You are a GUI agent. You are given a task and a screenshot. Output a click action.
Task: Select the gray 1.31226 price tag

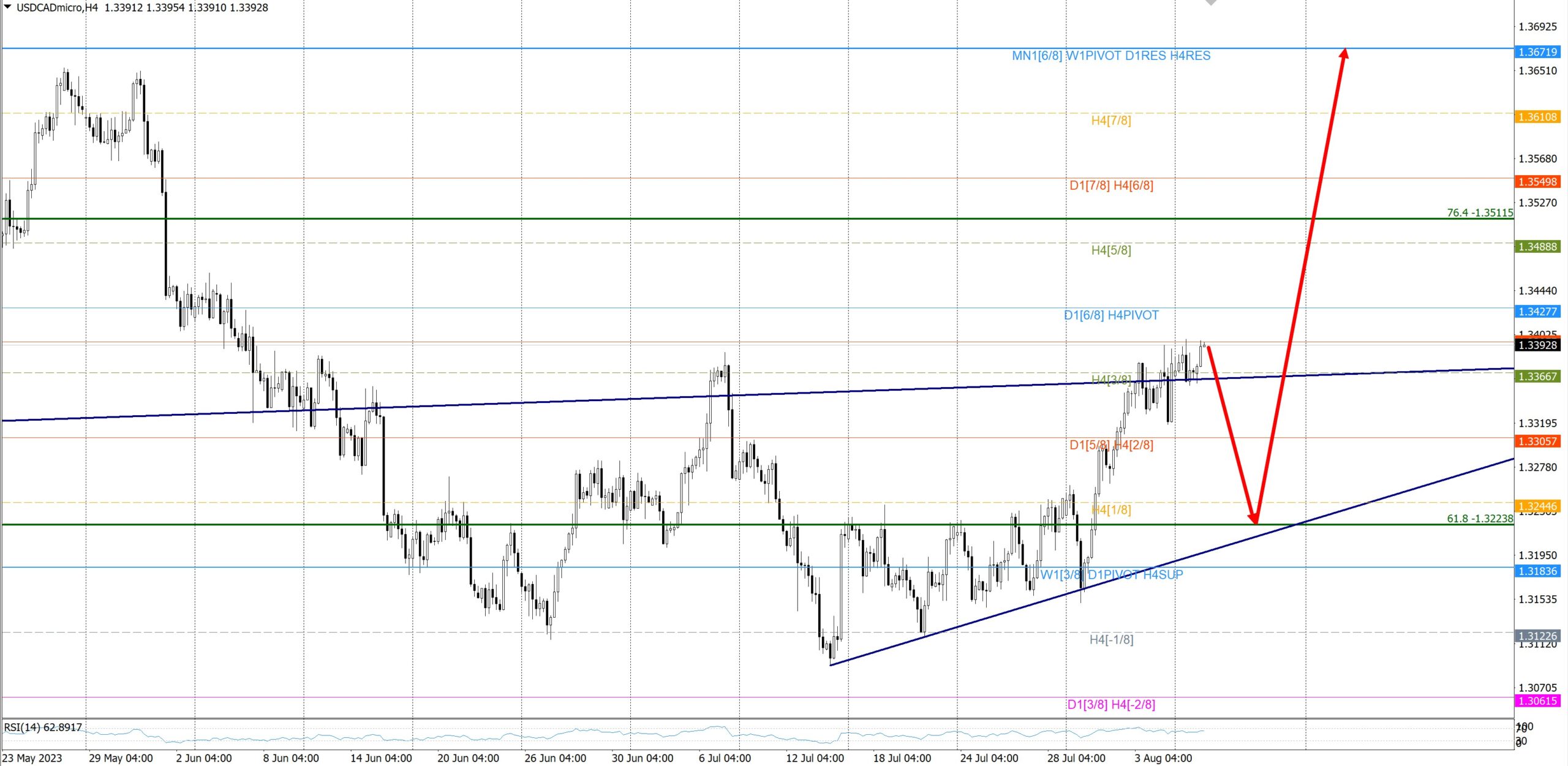(1537, 636)
